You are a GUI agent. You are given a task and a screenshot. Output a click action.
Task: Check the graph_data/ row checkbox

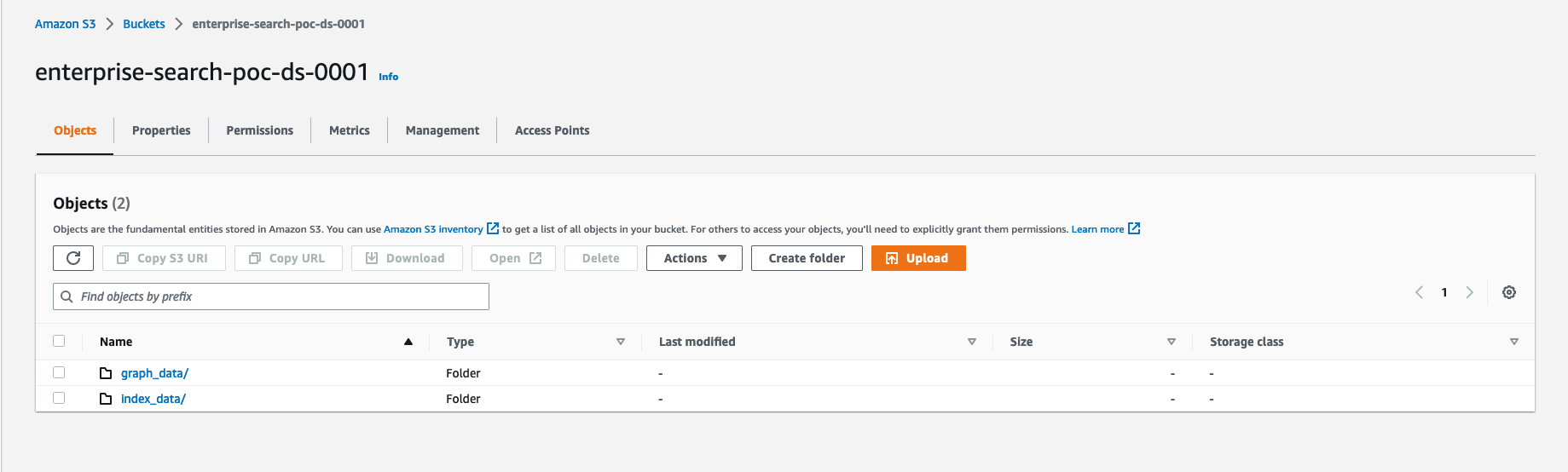[x=59, y=372]
